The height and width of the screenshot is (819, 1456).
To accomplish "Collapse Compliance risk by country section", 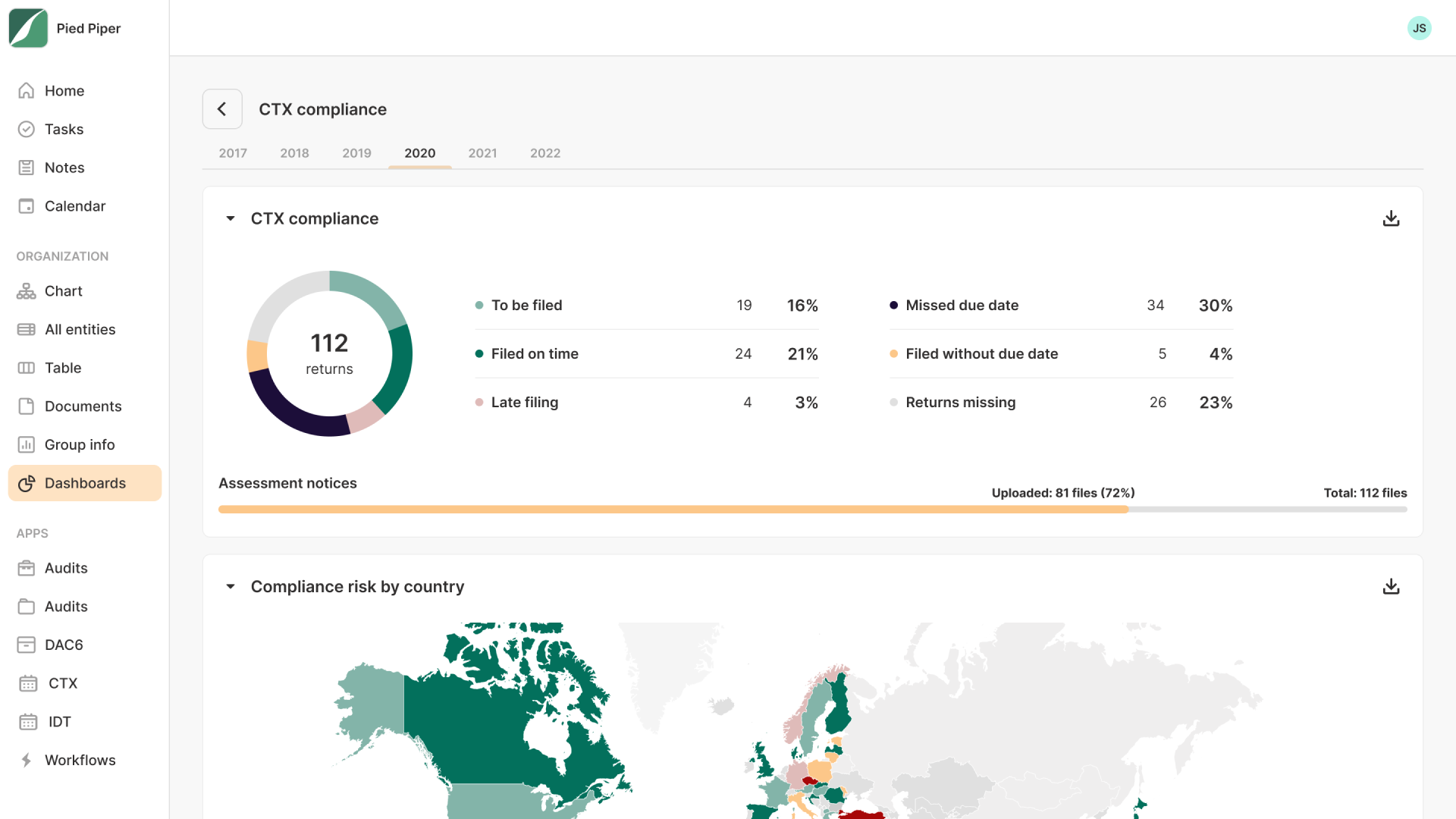I will 231,586.
